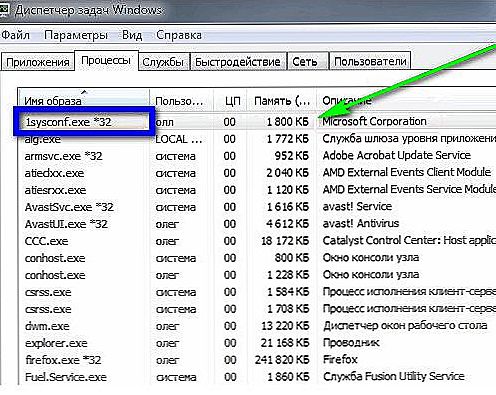The height and width of the screenshot is (395, 496).
Task: Click avast! Antivirus description
Action: (361, 223)
